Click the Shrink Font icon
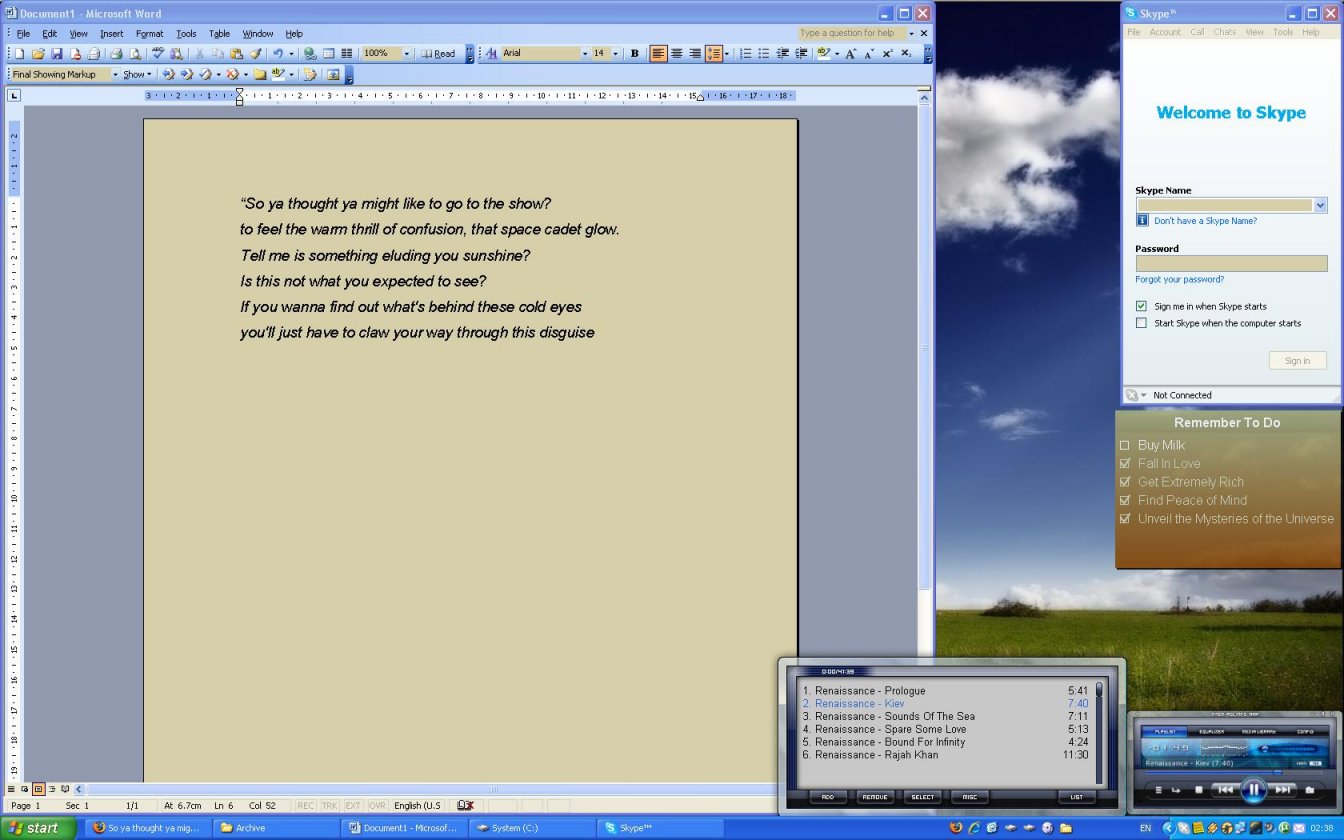Viewport: 1344px width, 840px height. [869, 53]
